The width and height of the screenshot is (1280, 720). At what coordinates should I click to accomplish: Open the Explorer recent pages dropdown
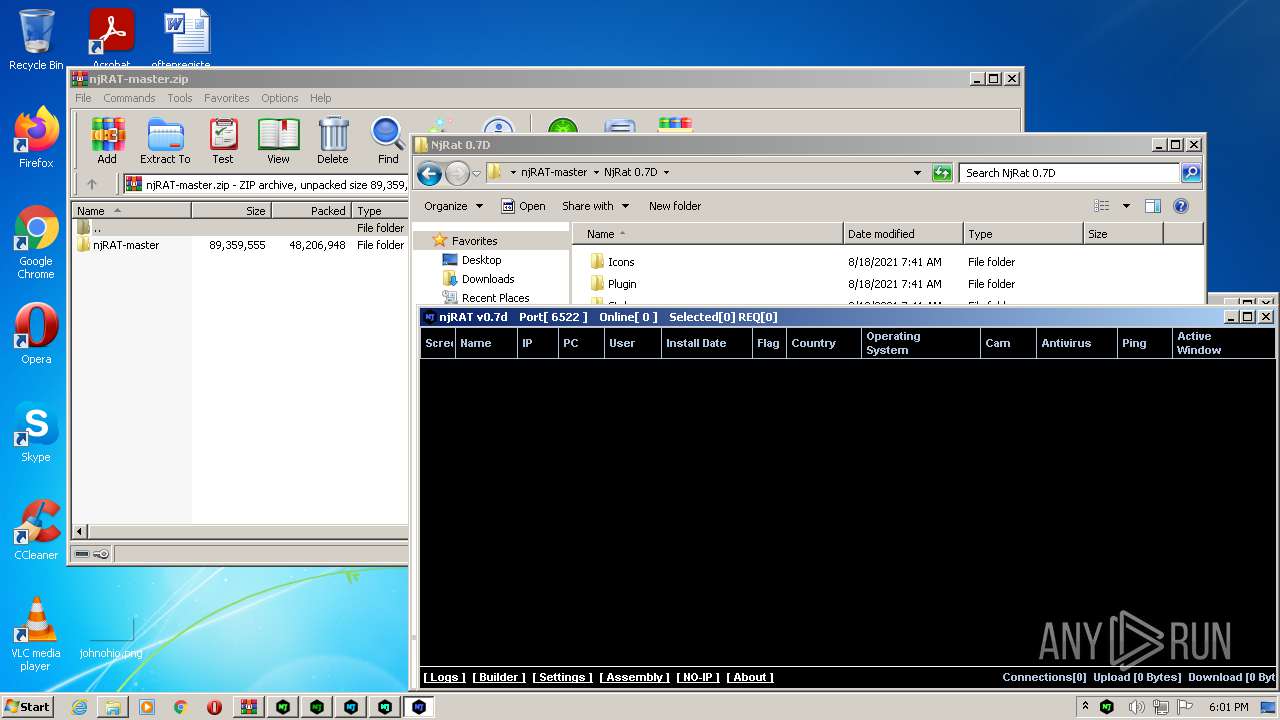[x=476, y=173]
